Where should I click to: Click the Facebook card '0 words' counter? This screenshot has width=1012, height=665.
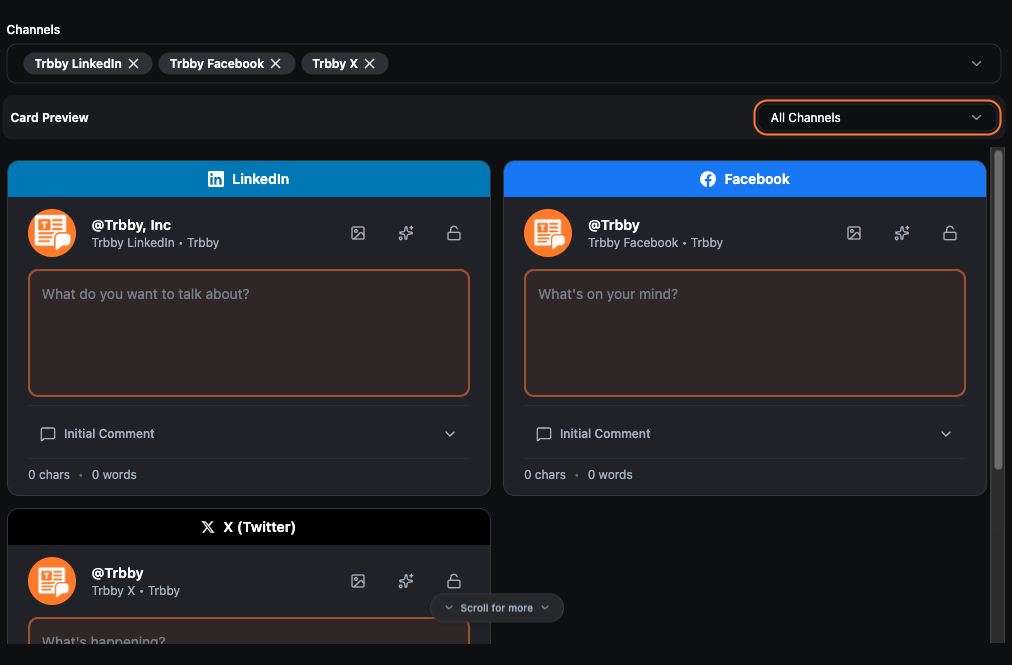[610, 475]
